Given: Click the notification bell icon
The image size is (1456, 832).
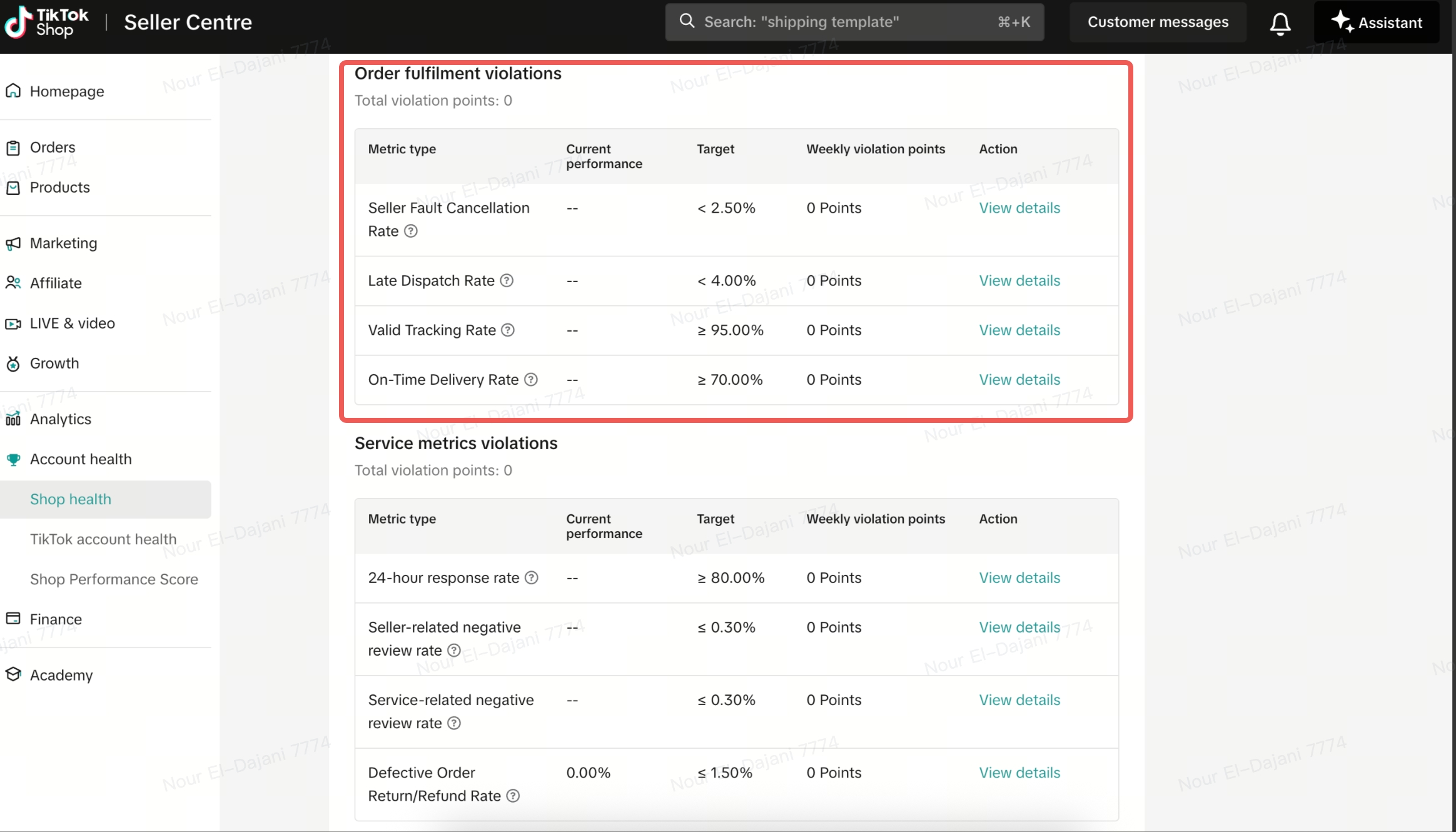Looking at the screenshot, I should pyautogui.click(x=1280, y=23).
